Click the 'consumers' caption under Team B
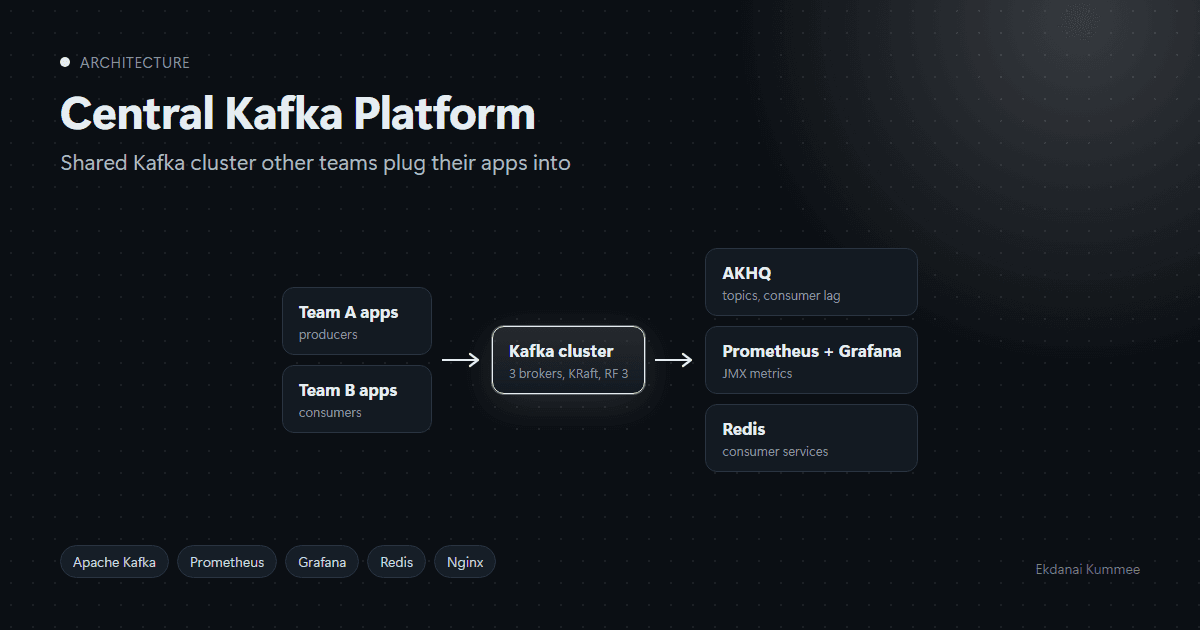 pyautogui.click(x=330, y=413)
